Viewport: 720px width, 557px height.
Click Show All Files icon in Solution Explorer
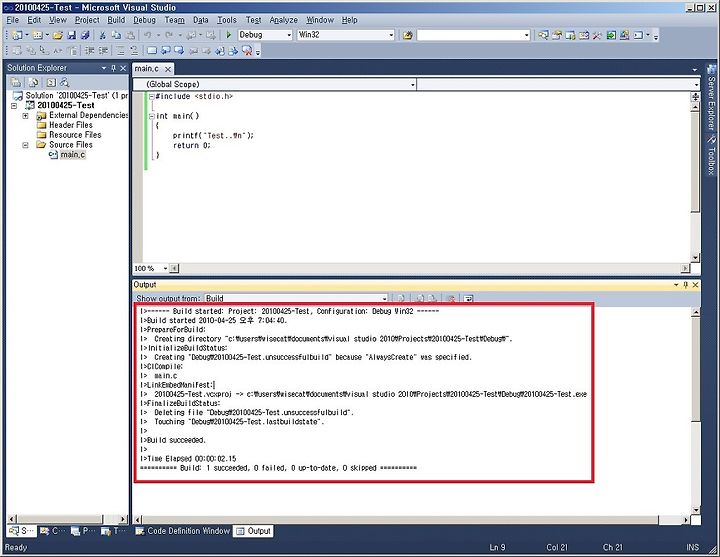pos(34,83)
